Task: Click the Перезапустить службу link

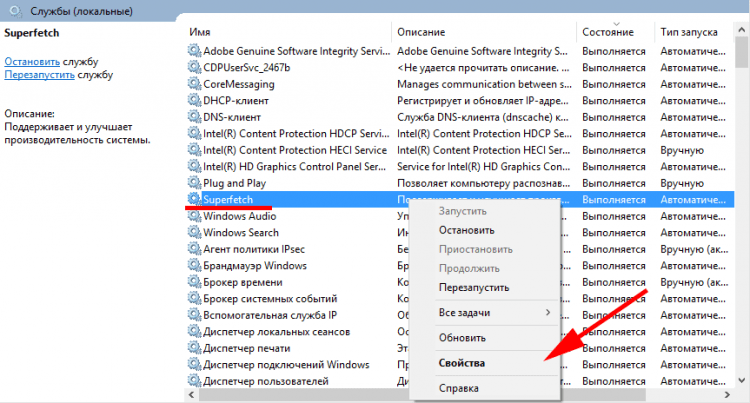Action: (x=39, y=75)
